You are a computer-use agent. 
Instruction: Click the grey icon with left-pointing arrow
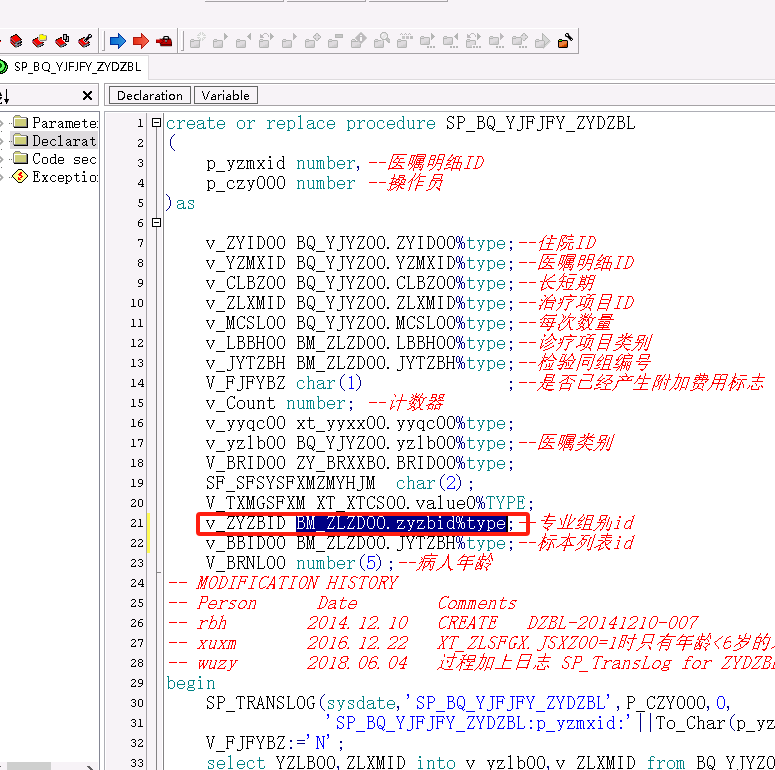244,41
